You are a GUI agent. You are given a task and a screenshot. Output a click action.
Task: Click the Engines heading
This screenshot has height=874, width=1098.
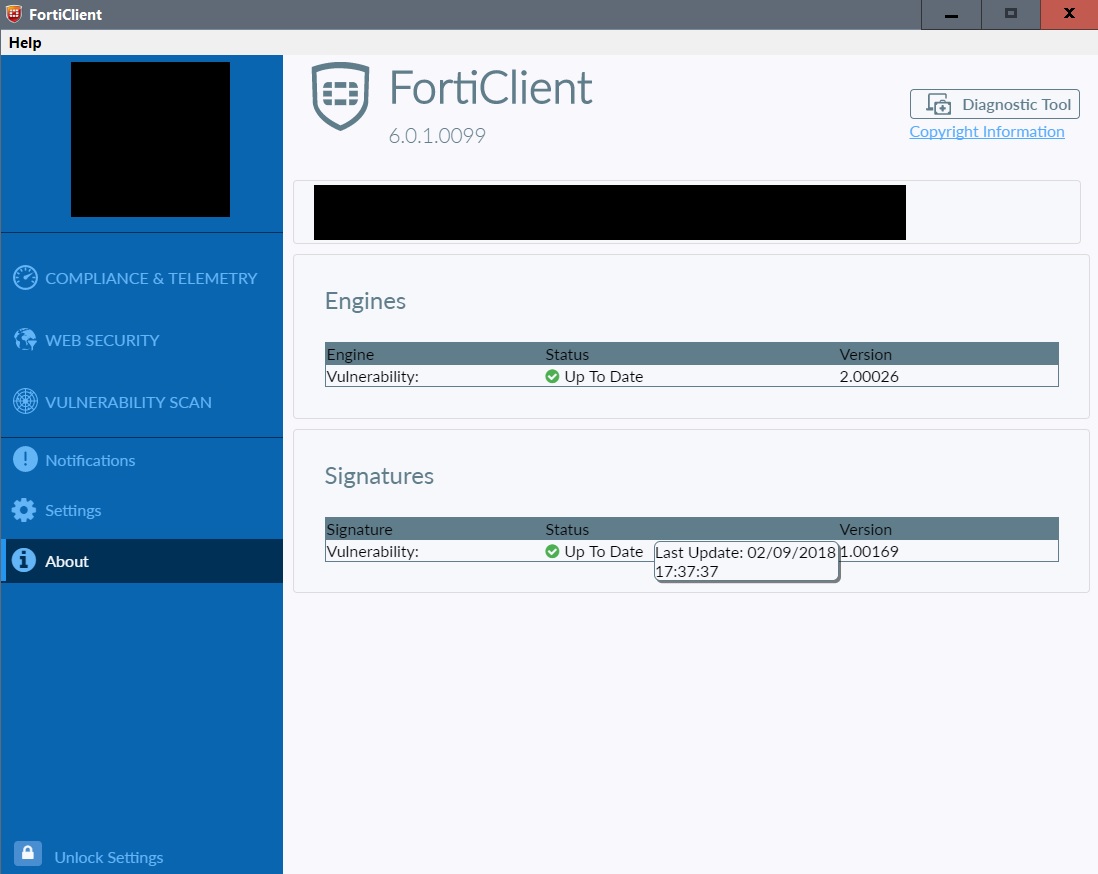tap(366, 301)
